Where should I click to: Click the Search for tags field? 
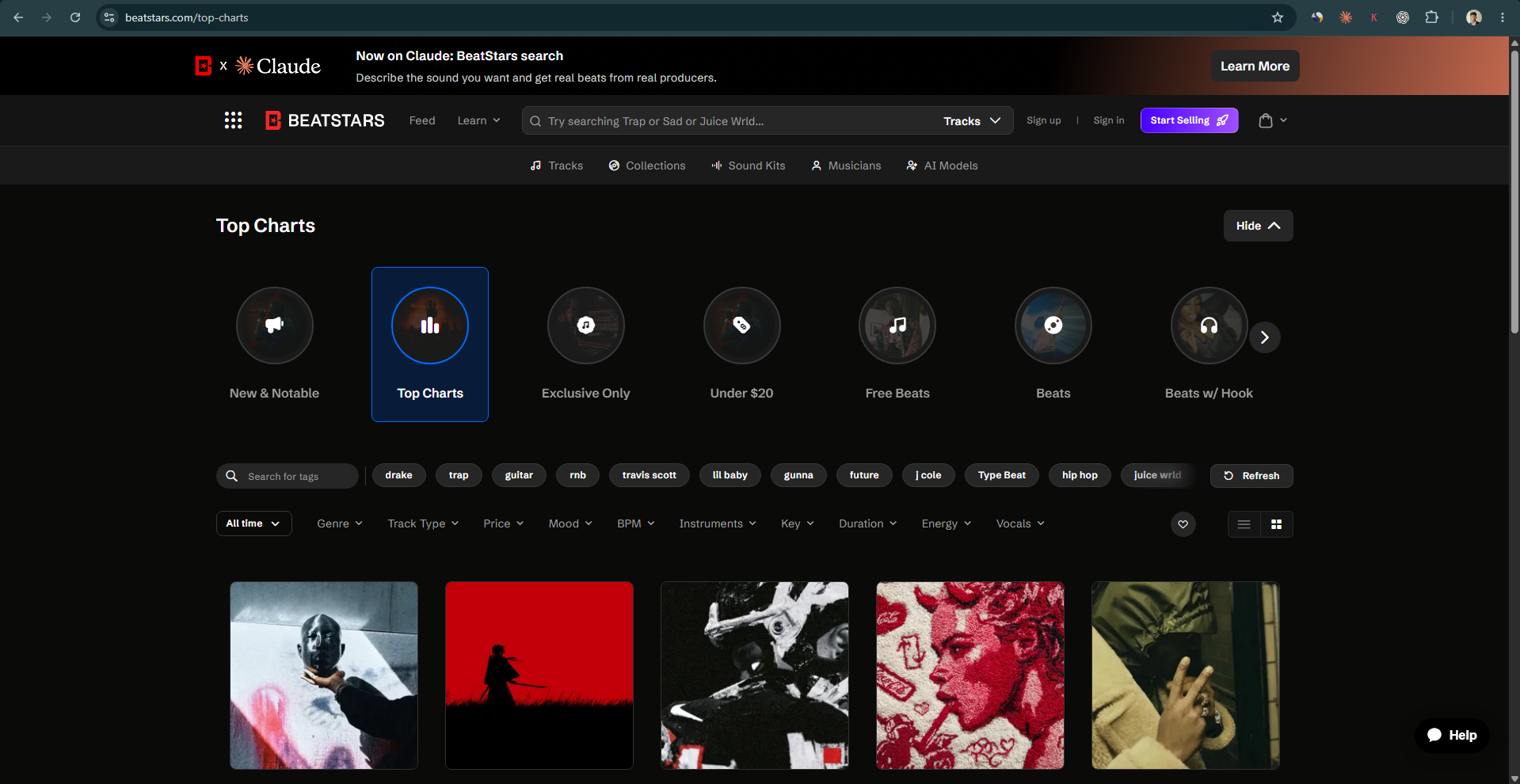click(x=287, y=476)
